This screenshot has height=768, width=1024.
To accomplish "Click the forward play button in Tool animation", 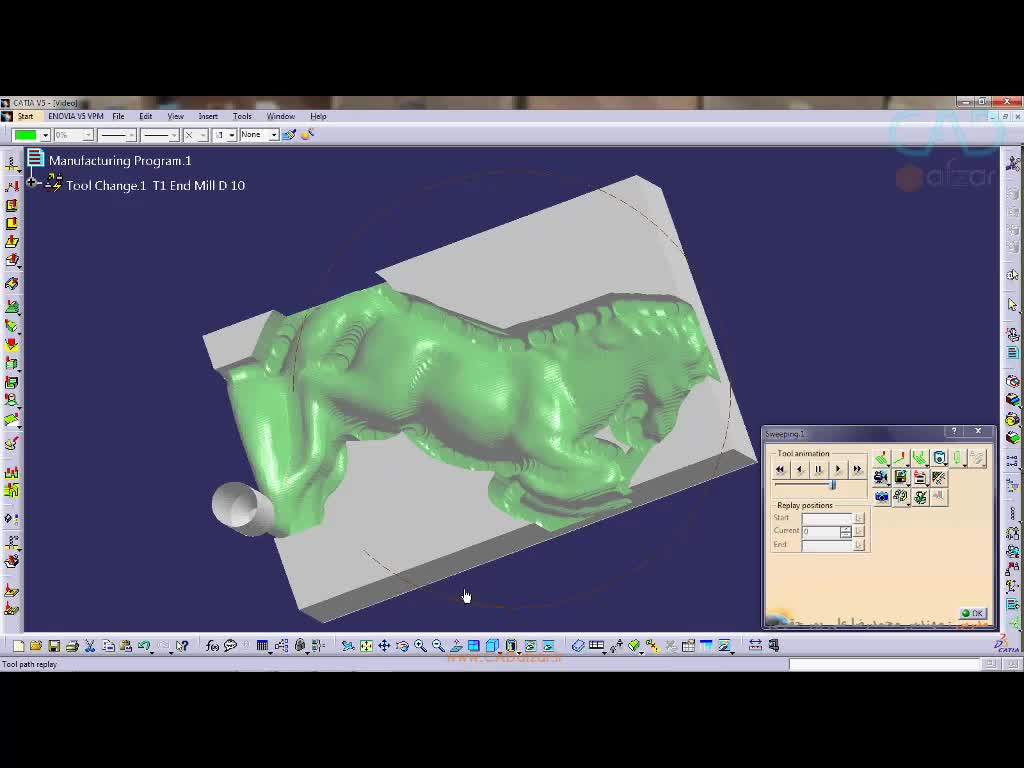I will coord(838,469).
